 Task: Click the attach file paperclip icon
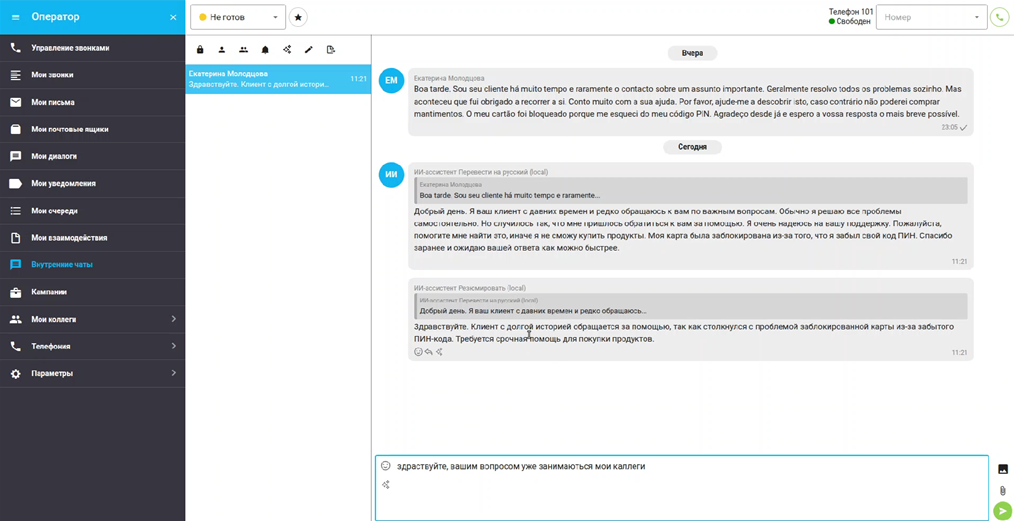click(1003, 491)
